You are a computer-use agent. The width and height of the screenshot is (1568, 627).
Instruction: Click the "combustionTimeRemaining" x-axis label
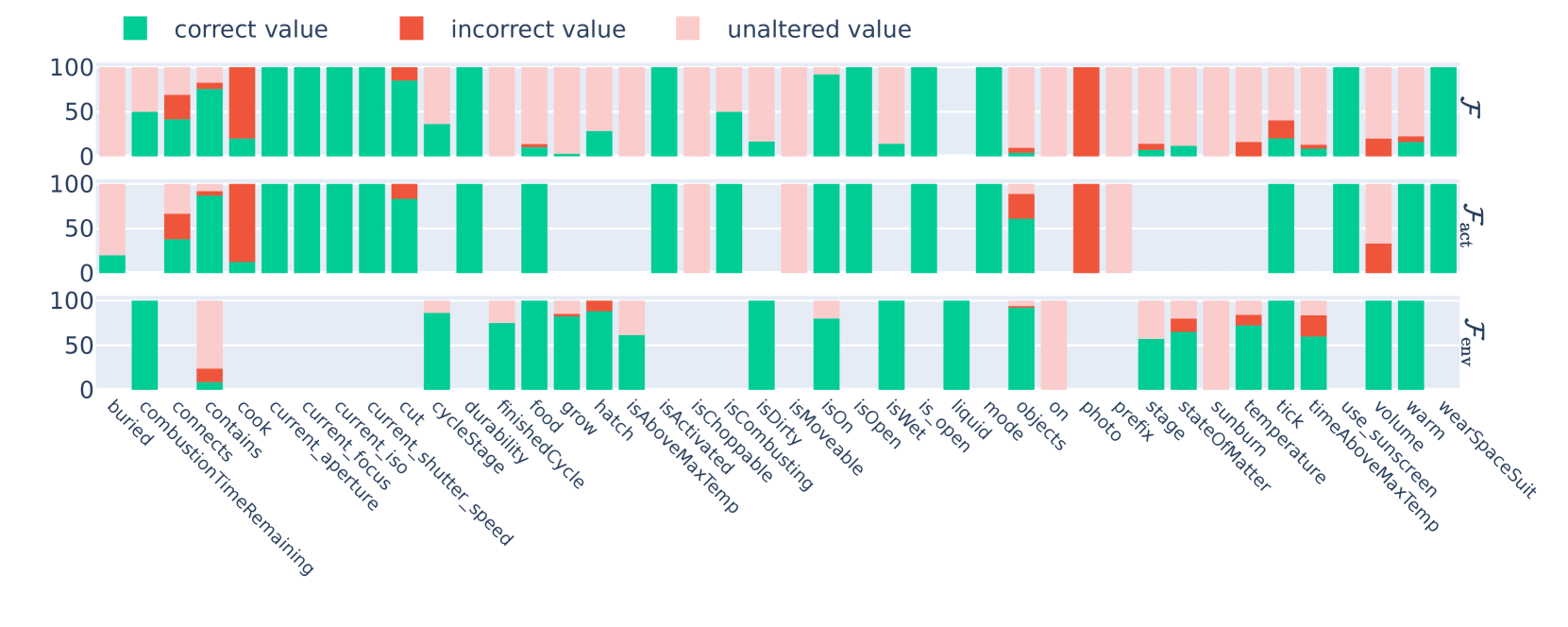tap(226, 488)
